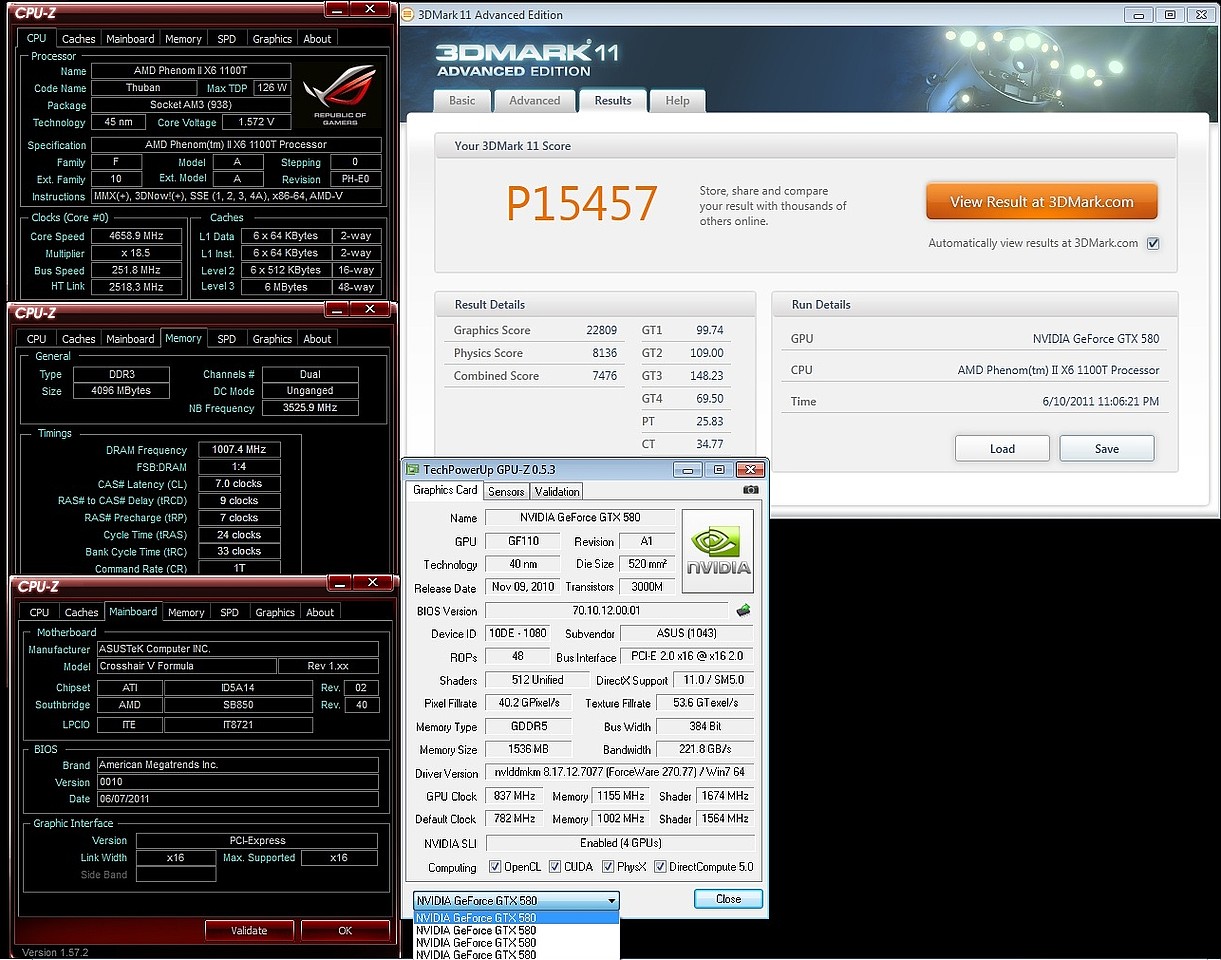Viewport: 1221px width, 960px height.
Task: Select the last GTX 580 dropdown entry
Action: tap(516, 954)
